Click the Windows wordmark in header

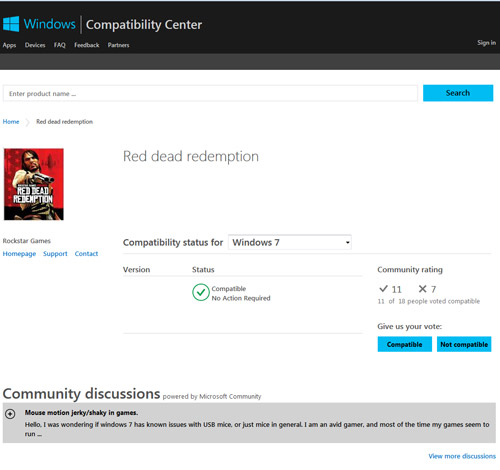tap(50, 24)
